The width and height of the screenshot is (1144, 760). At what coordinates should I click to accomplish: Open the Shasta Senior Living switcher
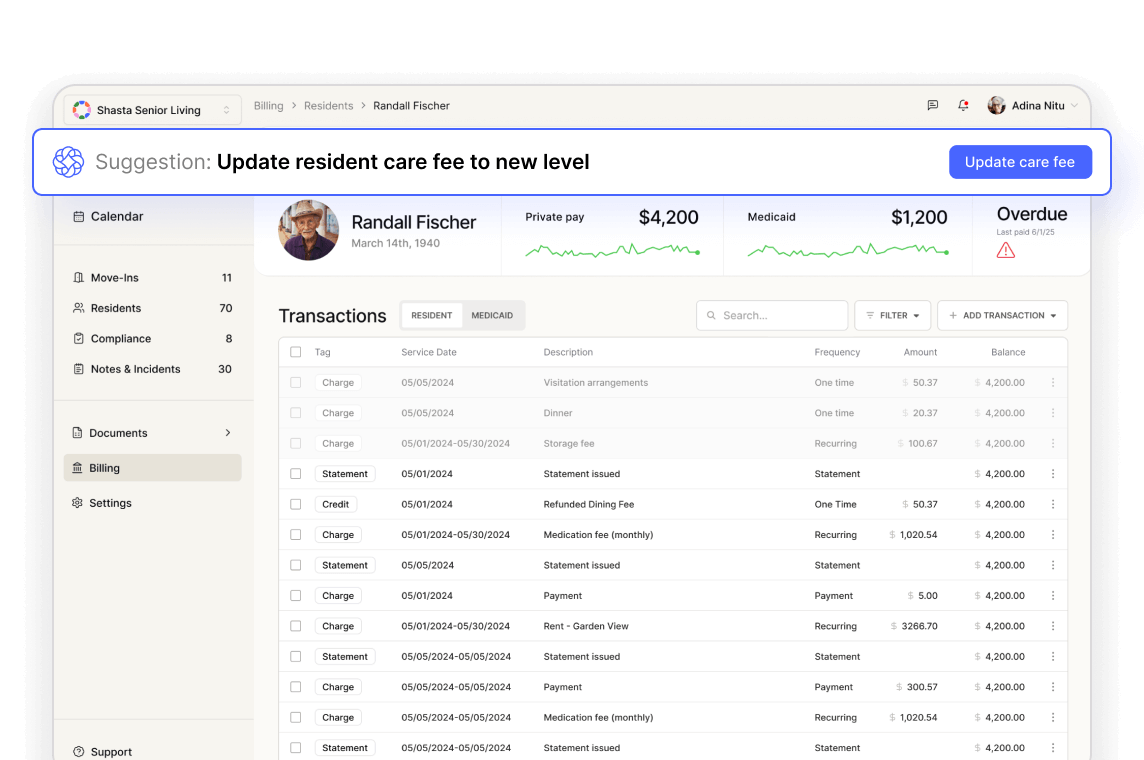152,110
